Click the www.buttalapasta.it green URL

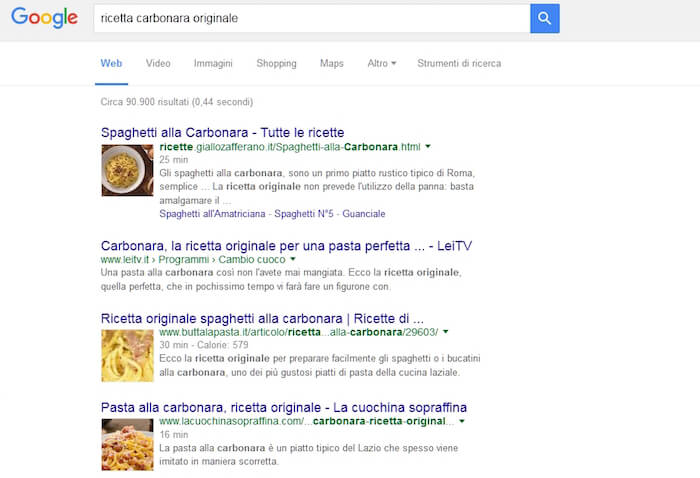point(299,332)
